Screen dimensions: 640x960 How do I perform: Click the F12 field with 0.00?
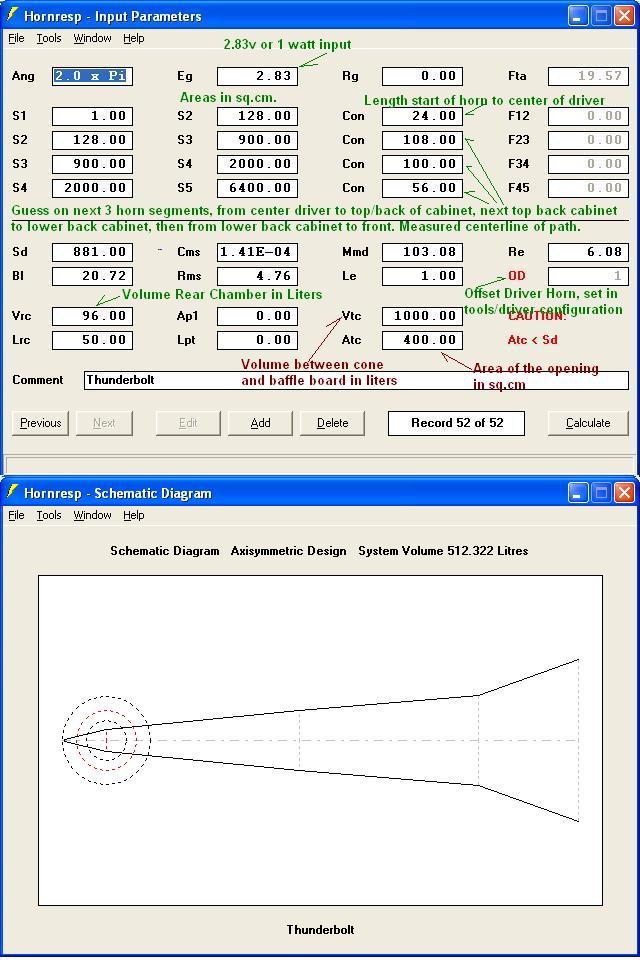[588, 116]
